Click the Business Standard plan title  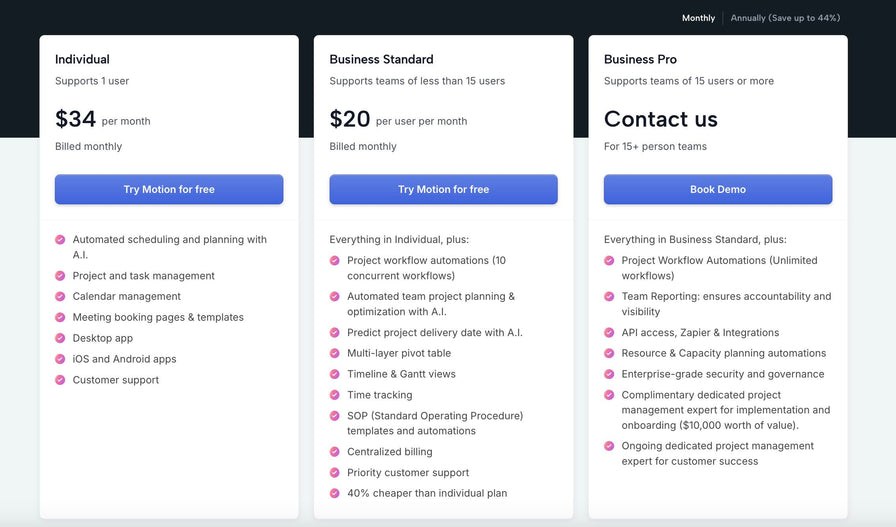click(381, 59)
